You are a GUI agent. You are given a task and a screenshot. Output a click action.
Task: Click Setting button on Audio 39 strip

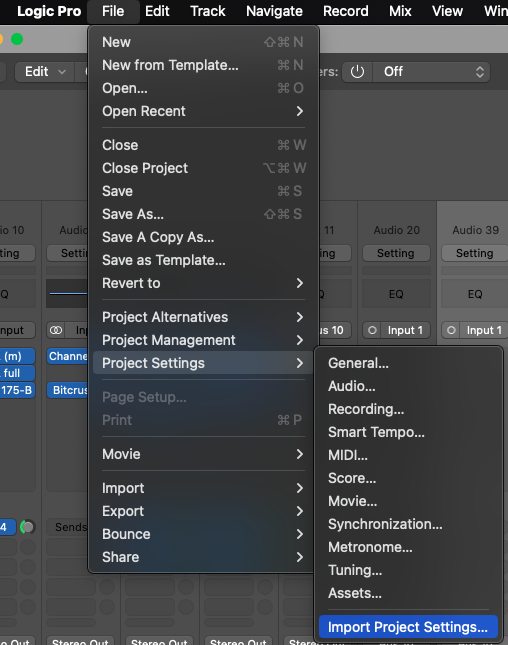click(475, 253)
